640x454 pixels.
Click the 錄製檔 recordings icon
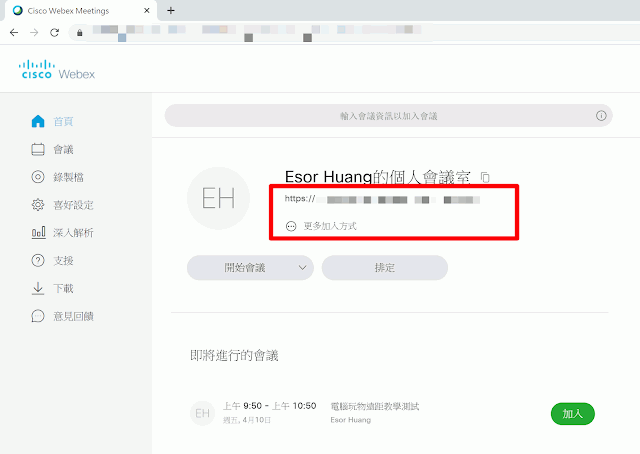(38, 177)
